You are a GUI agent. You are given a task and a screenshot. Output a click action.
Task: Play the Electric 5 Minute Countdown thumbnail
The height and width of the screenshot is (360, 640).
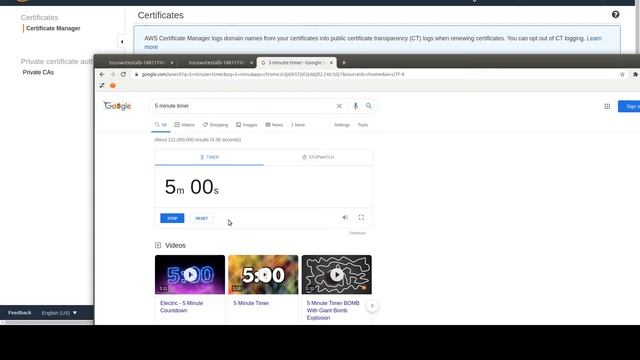point(190,275)
